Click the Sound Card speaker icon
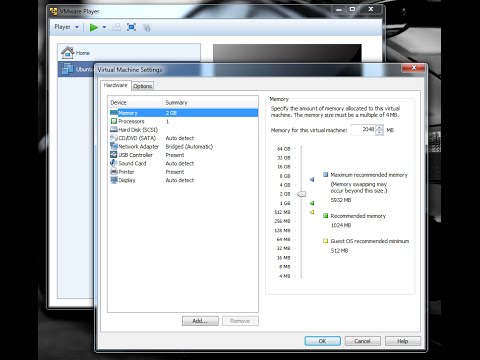This screenshot has width=480, height=360. (x=114, y=163)
